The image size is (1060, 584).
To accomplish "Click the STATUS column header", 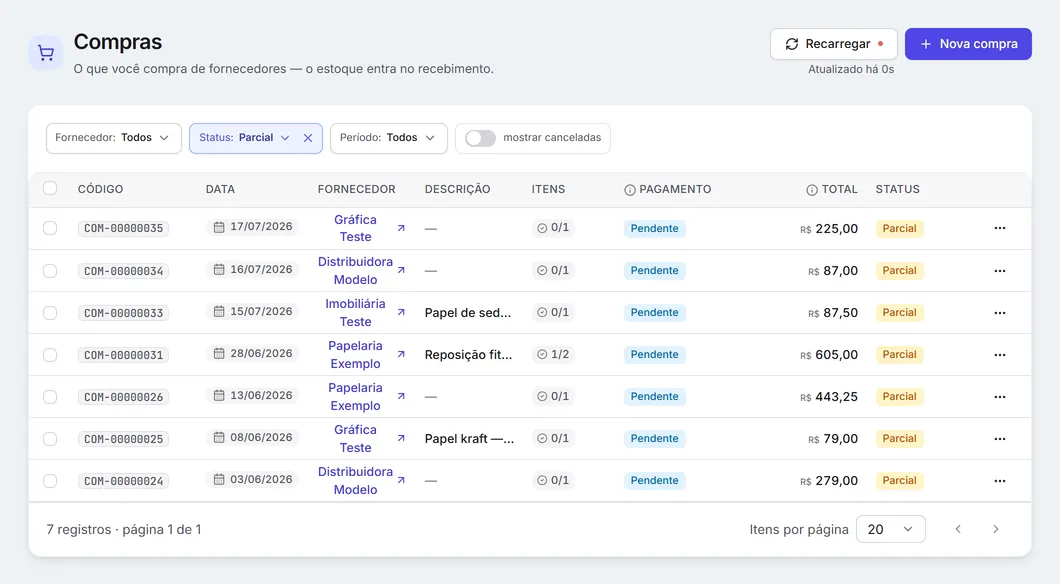I will pos(898,189).
